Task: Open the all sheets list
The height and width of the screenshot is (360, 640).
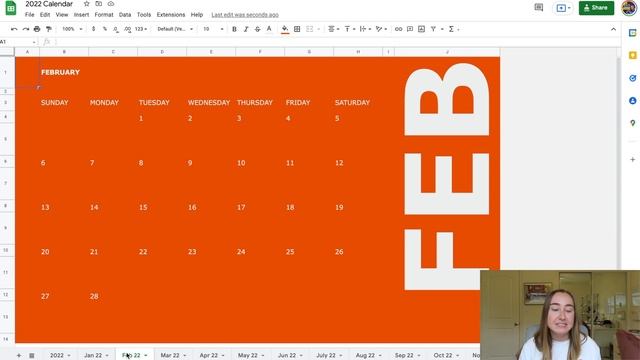Action: (31, 356)
